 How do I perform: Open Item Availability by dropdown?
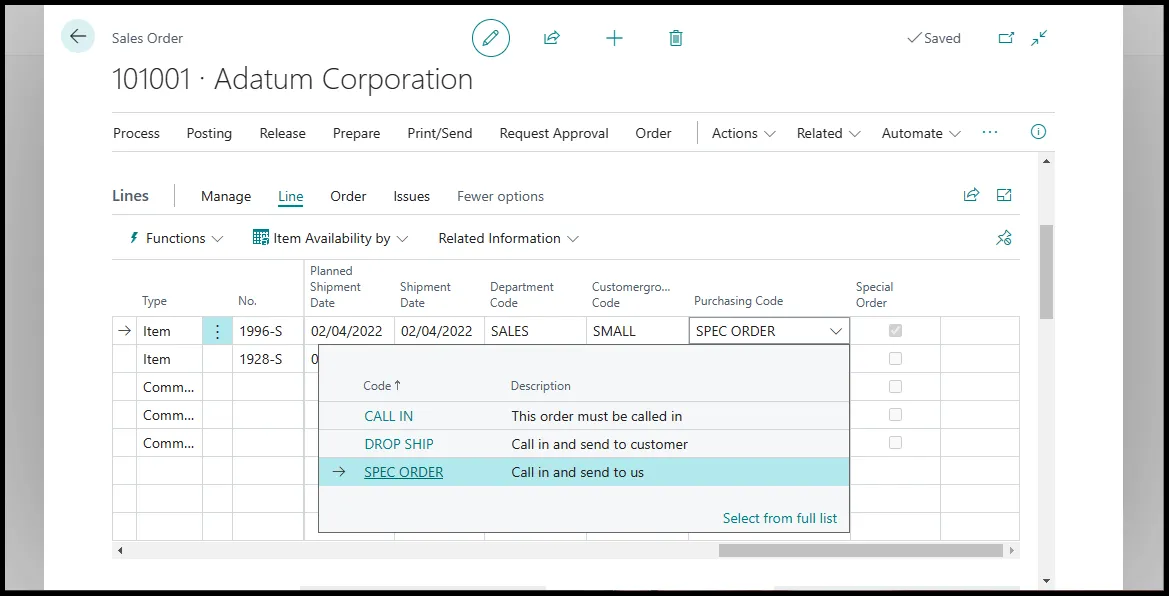330,239
